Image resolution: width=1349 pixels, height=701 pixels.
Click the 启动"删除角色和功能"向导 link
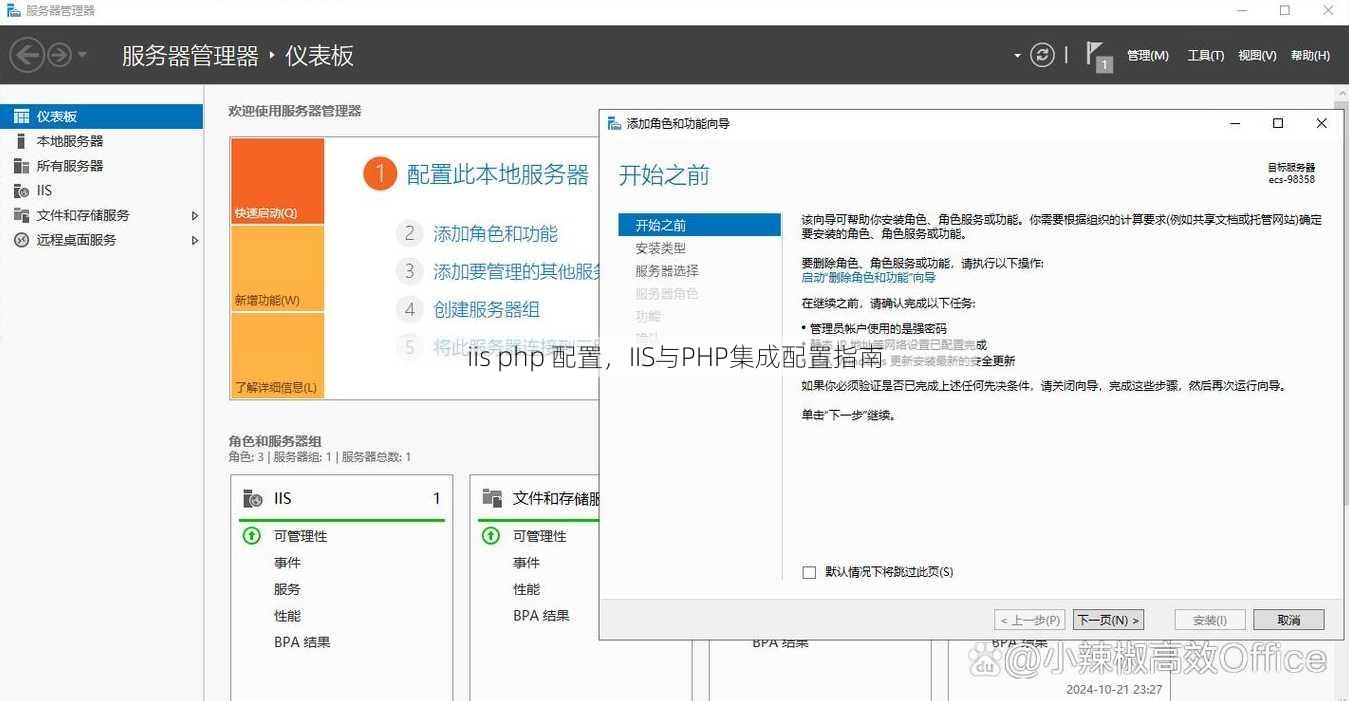pos(868,277)
